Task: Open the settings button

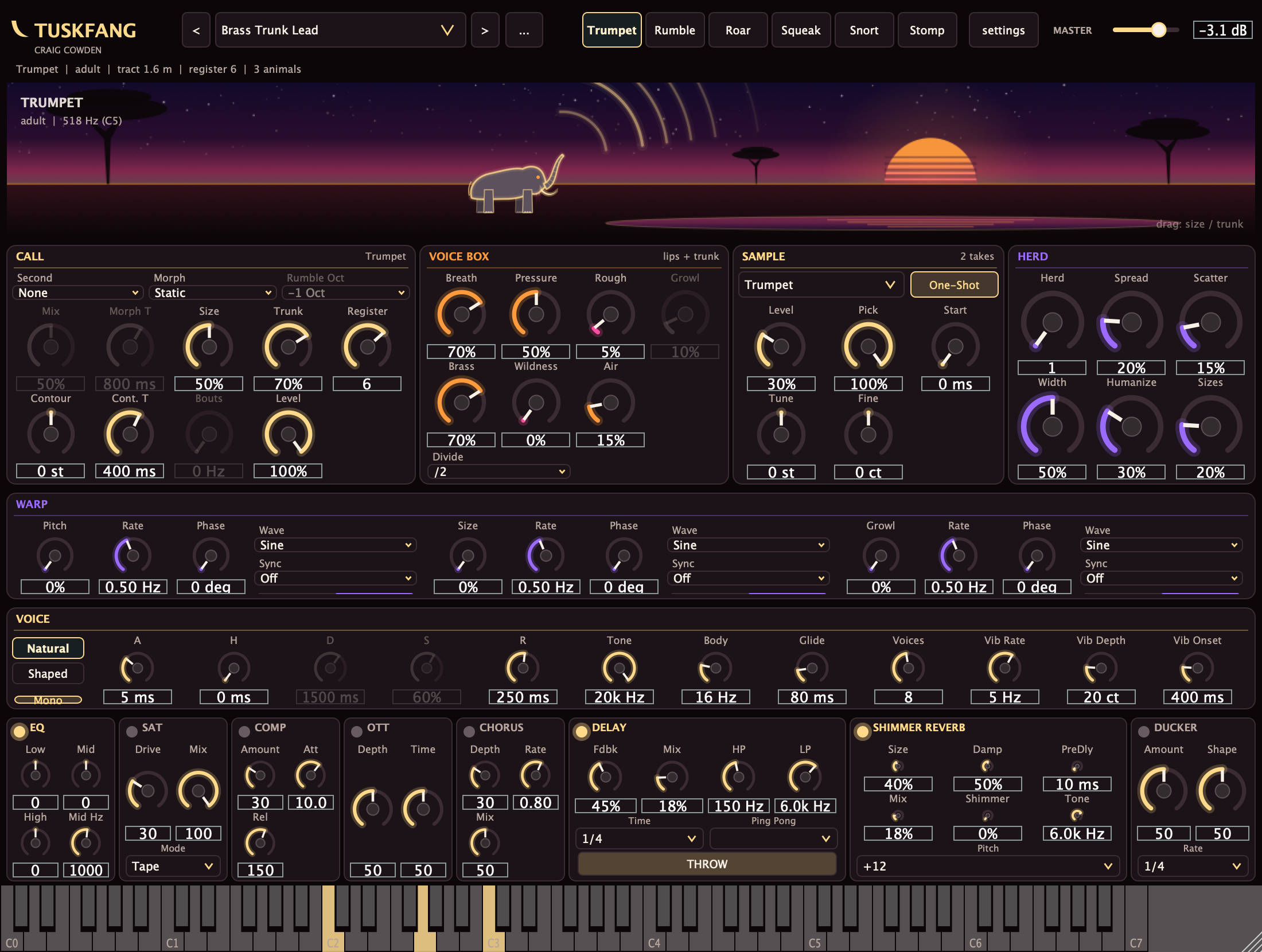Action: pos(1003,30)
